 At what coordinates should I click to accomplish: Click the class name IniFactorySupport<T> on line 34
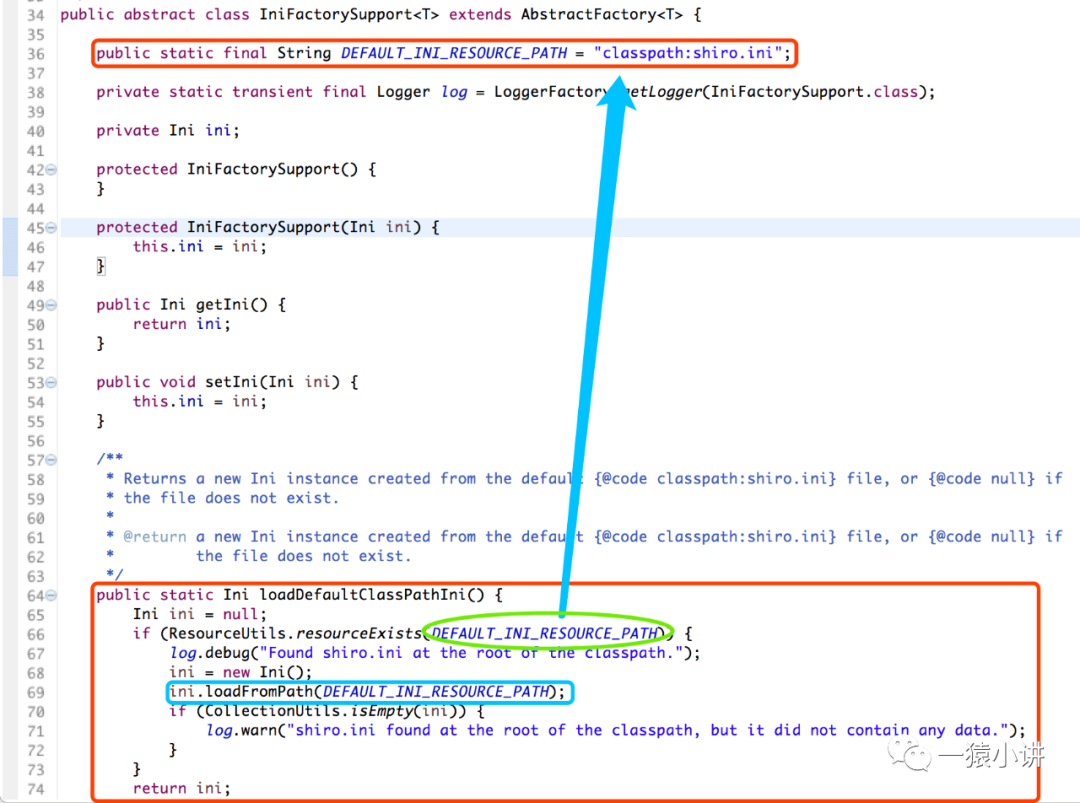349,14
